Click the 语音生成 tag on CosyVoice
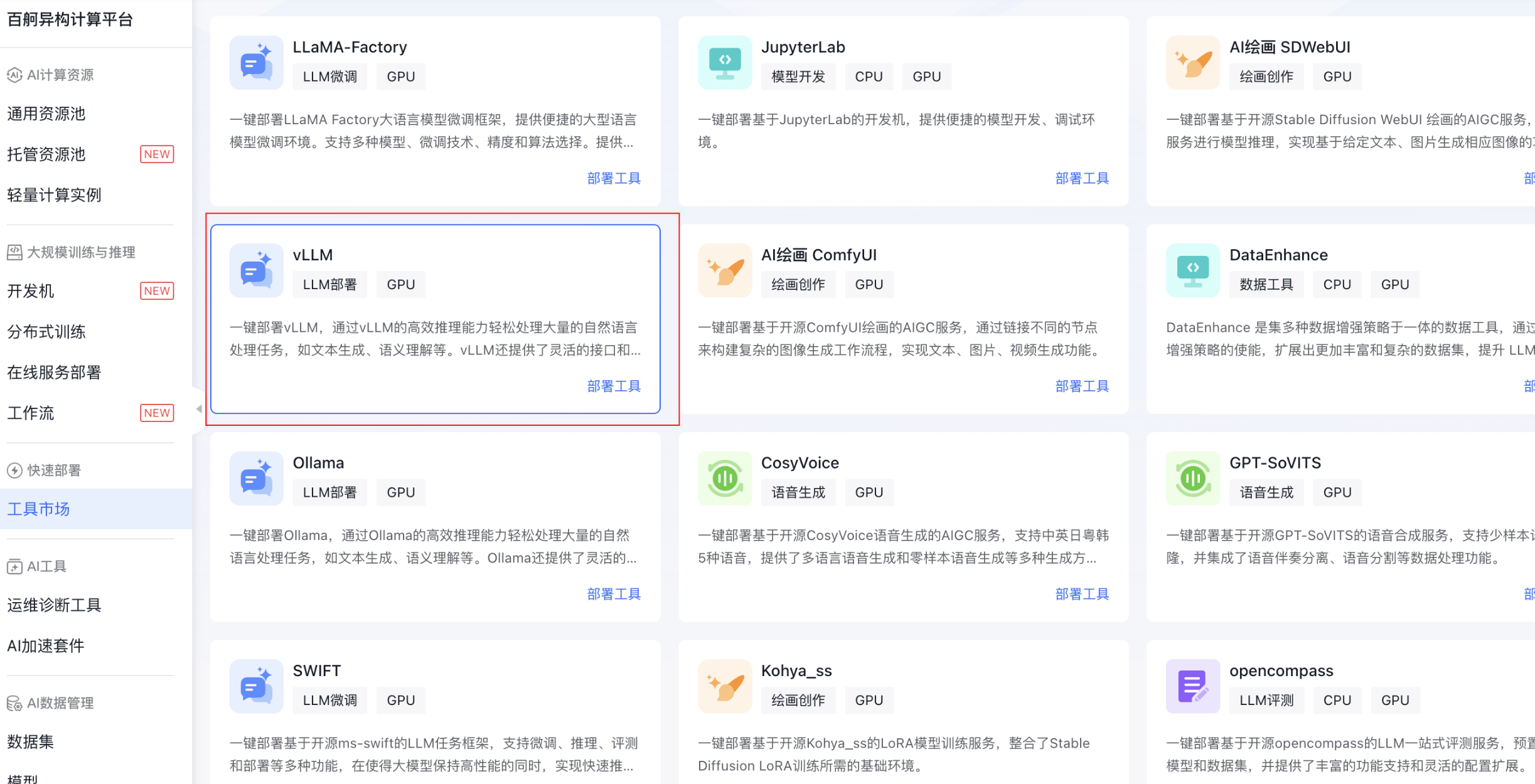1535x784 pixels. (x=798, y=492)
